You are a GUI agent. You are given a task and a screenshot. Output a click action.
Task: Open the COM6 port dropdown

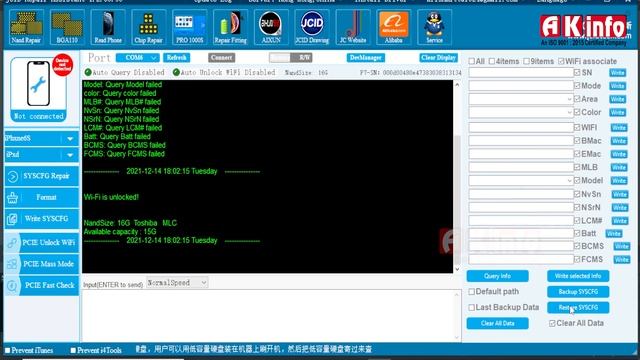pyautogui.click(x=138, y=58)
